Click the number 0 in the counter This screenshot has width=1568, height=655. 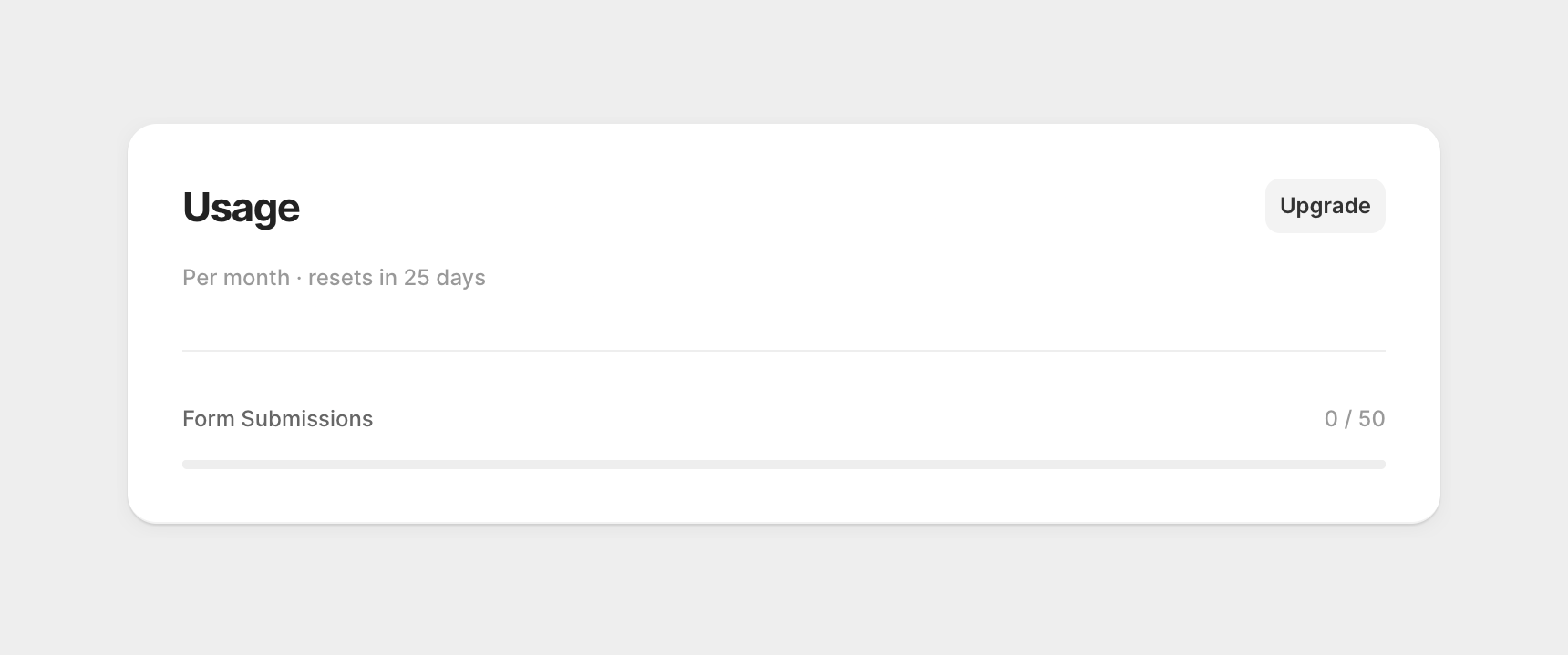tap(1331, 419)
